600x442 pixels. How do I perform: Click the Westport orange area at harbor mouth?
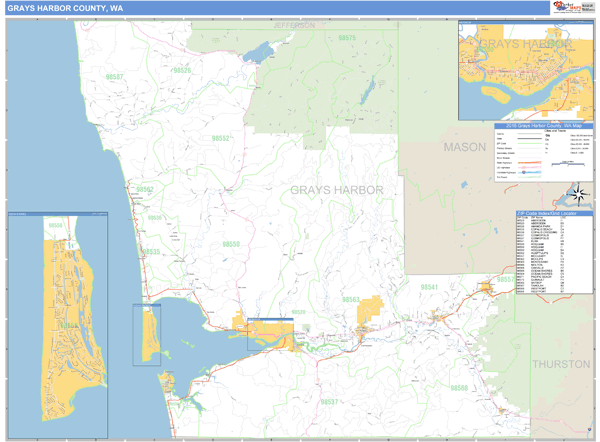tap(167, 381)
